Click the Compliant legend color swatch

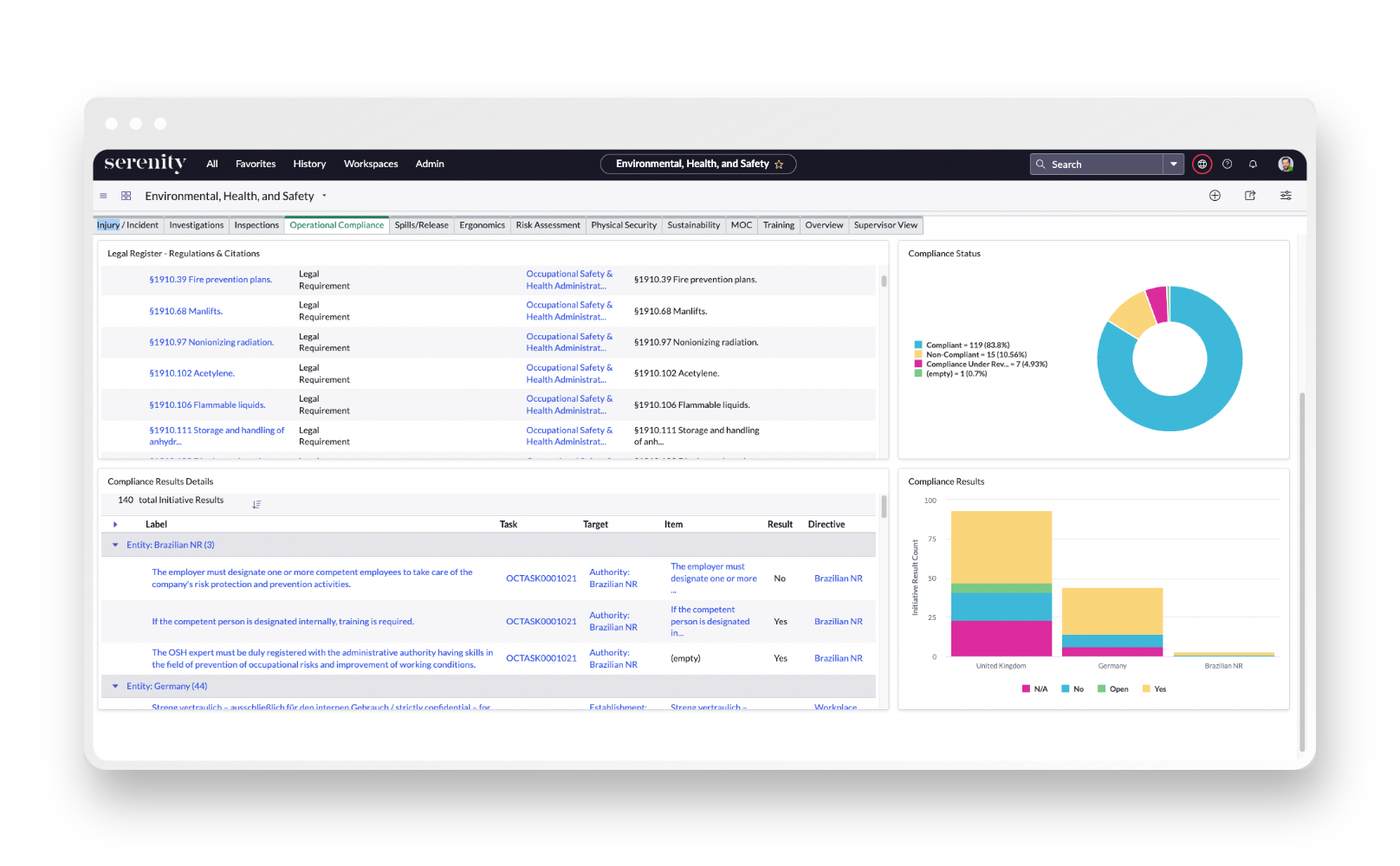(918, 345)
